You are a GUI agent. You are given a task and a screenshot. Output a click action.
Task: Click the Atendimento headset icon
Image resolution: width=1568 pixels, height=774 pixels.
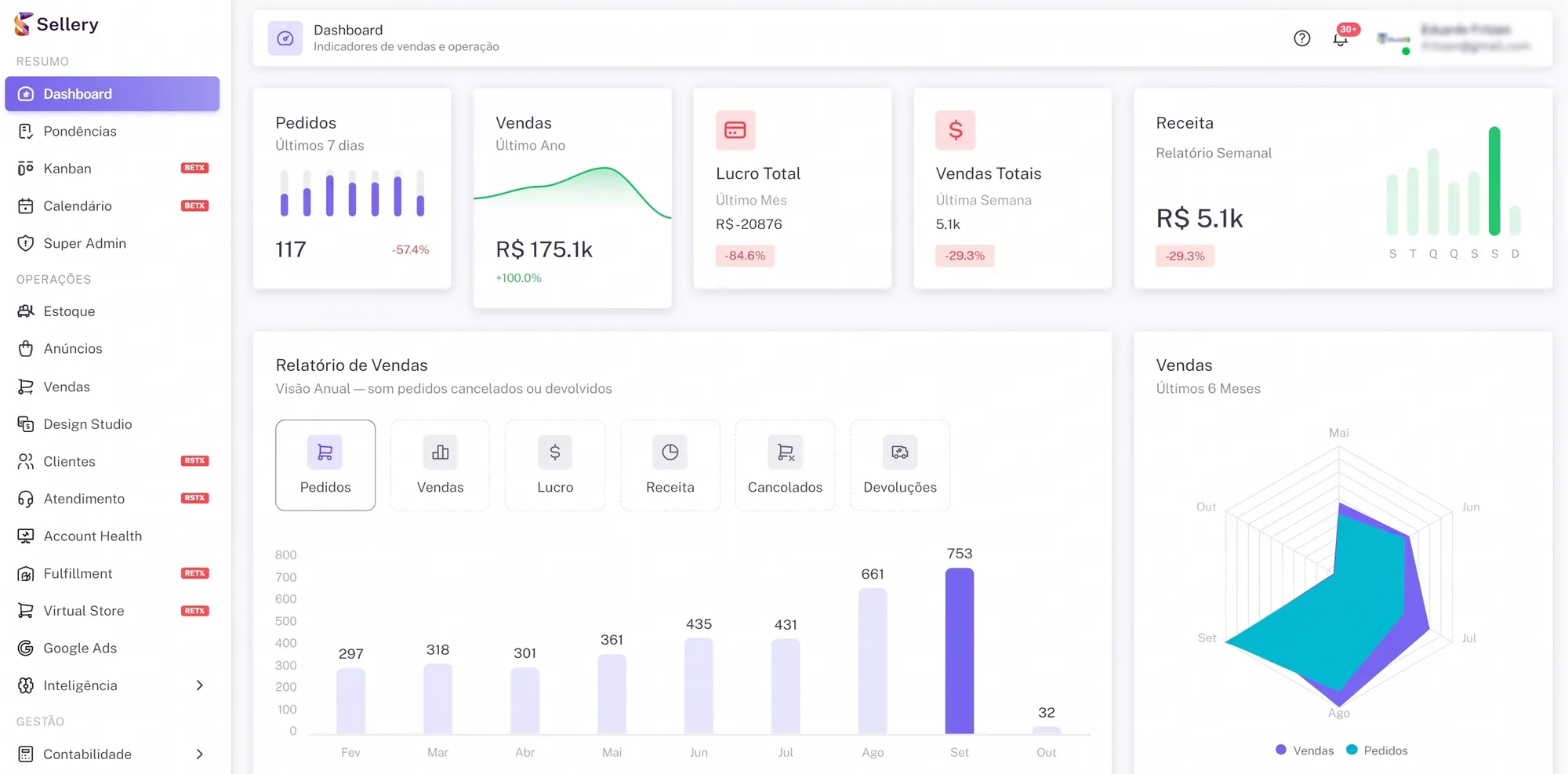pyautogui.click(x=26, y=499)
